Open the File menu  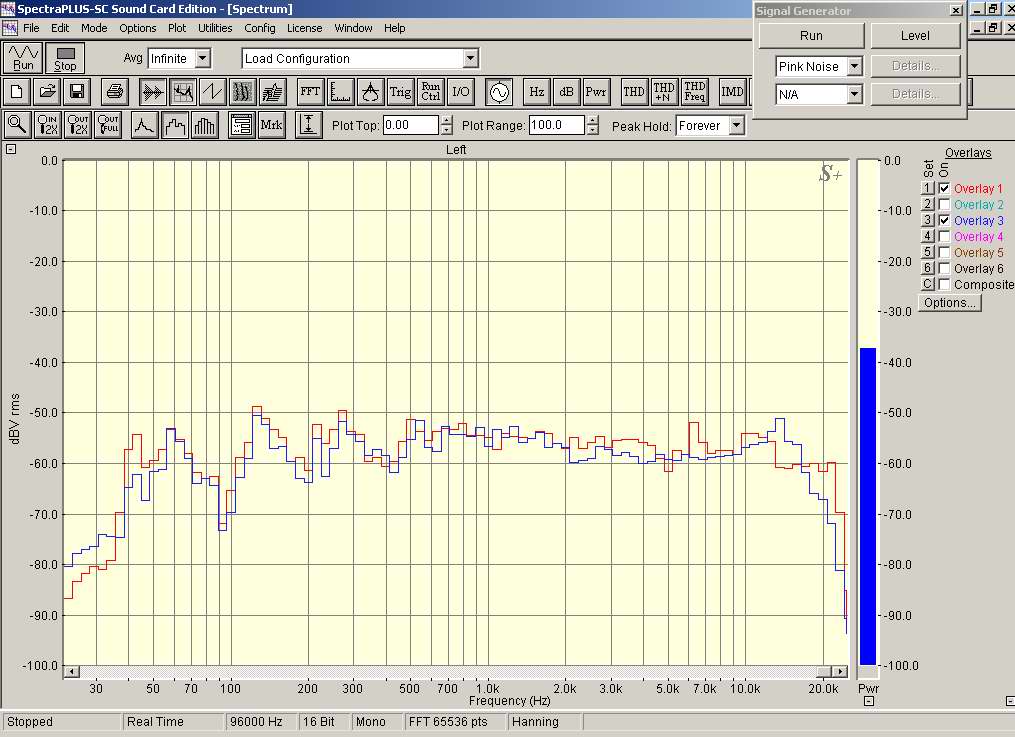(x=31, y=28)
